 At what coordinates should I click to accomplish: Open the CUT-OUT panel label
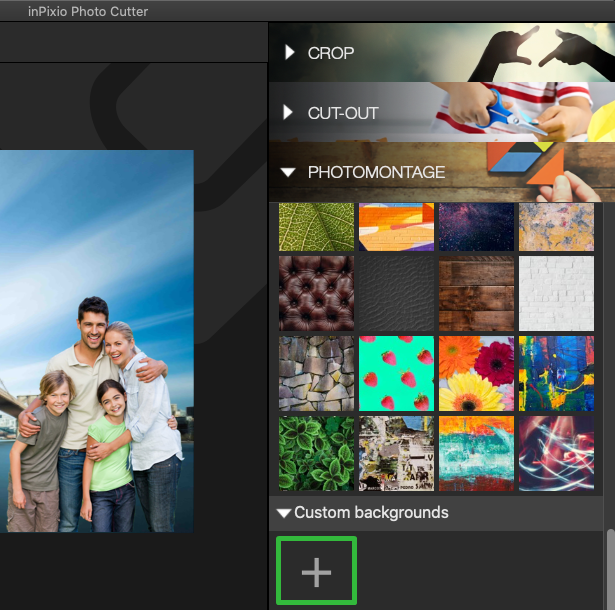click(343, 113)
